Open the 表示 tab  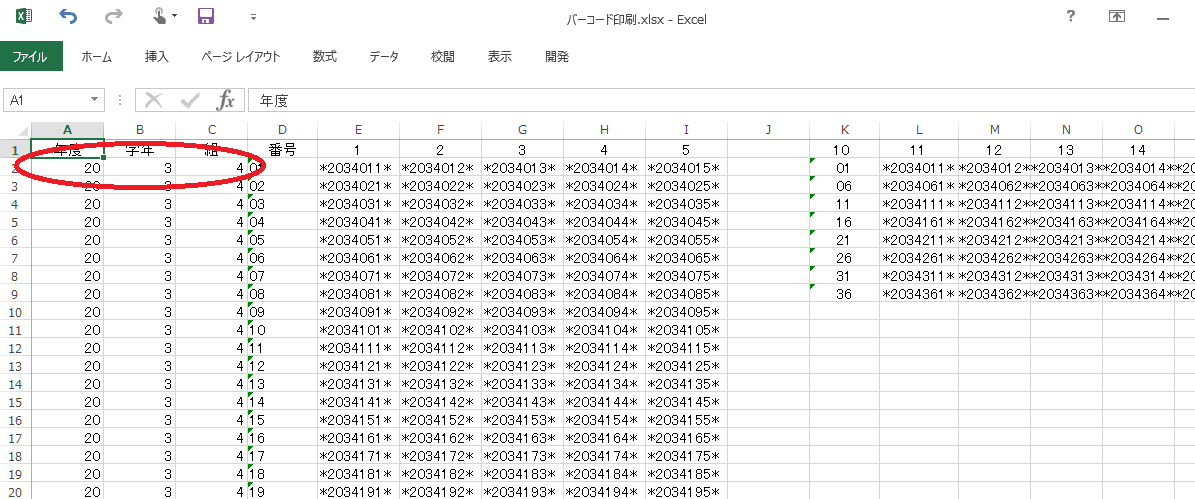point(500,56)
